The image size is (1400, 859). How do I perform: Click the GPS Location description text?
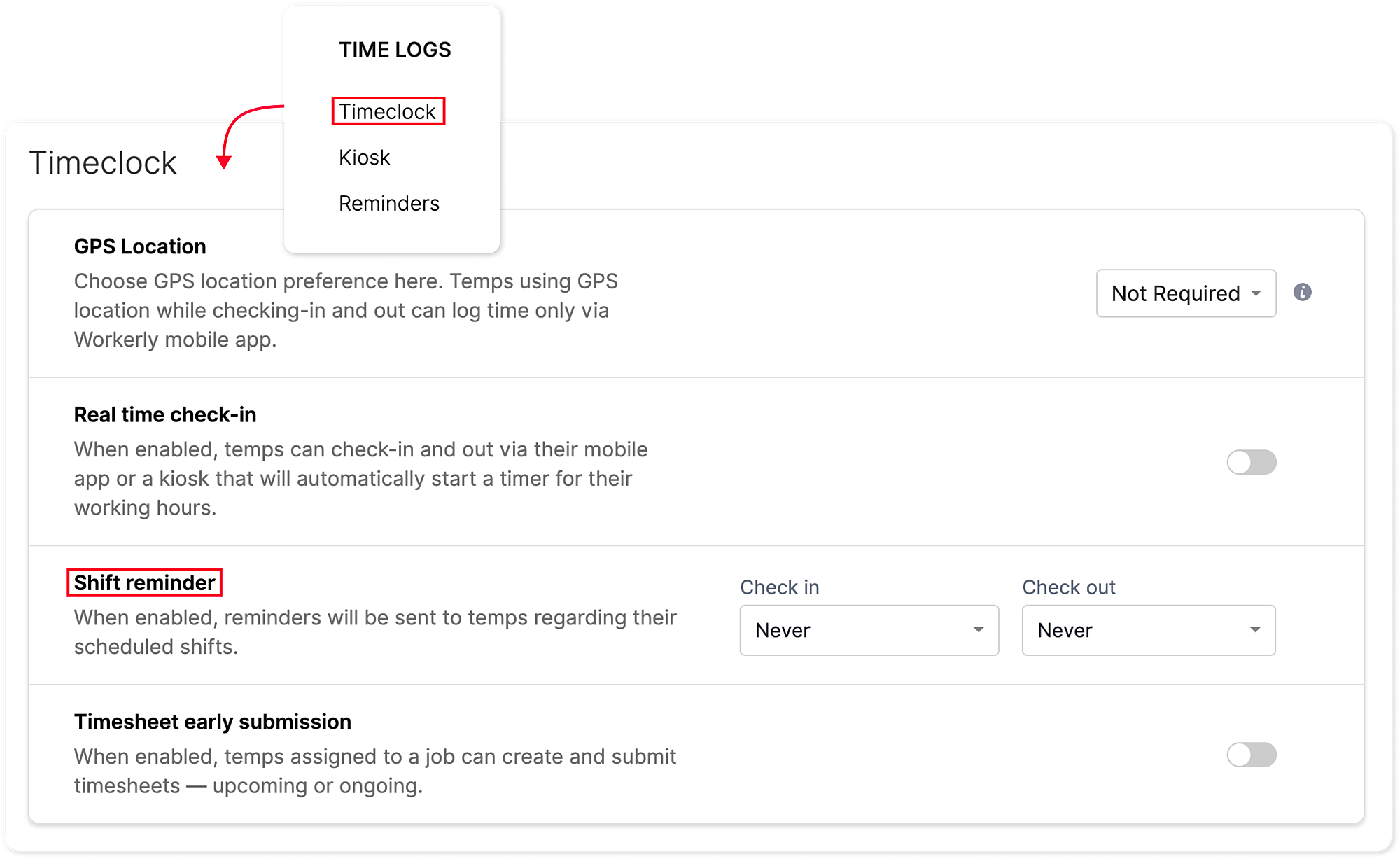click(x=346, y=310)
